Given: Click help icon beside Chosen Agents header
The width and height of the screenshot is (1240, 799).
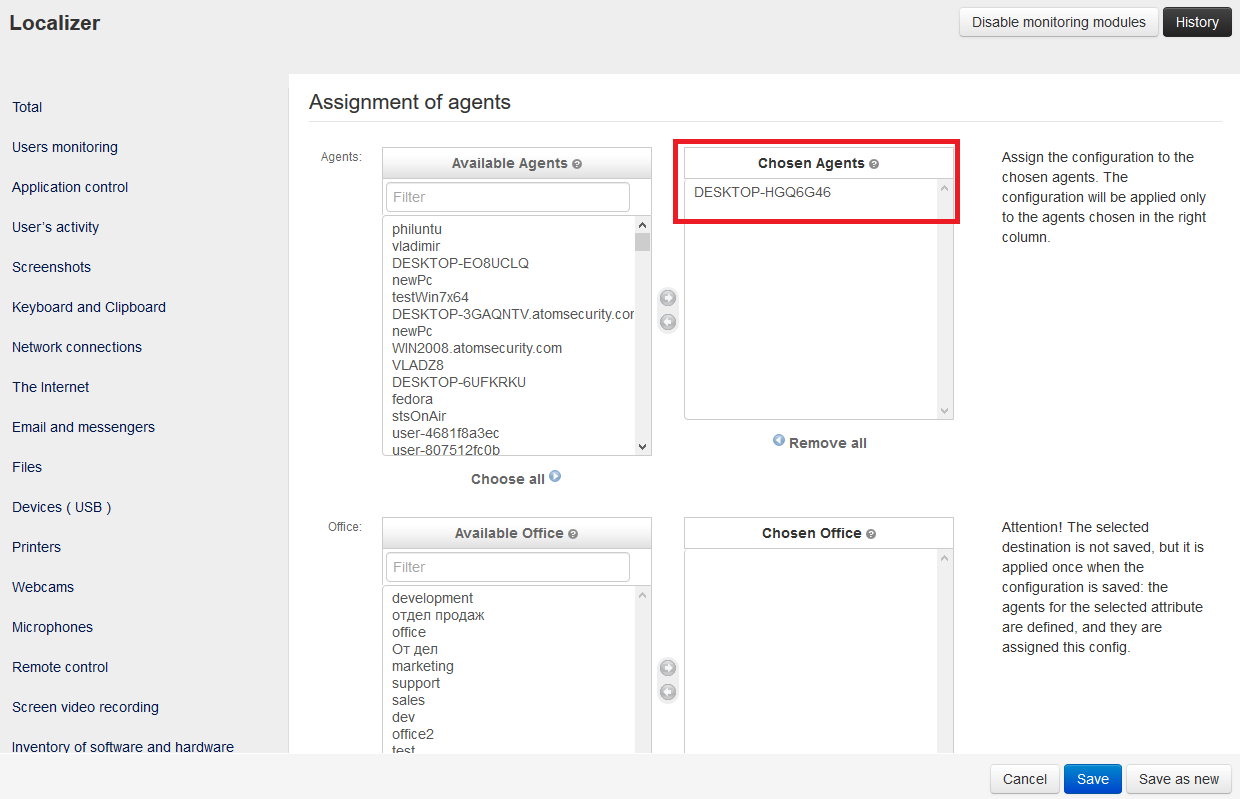Looking at the screenshot, I should pyautogui.click(x=874, y=164).
